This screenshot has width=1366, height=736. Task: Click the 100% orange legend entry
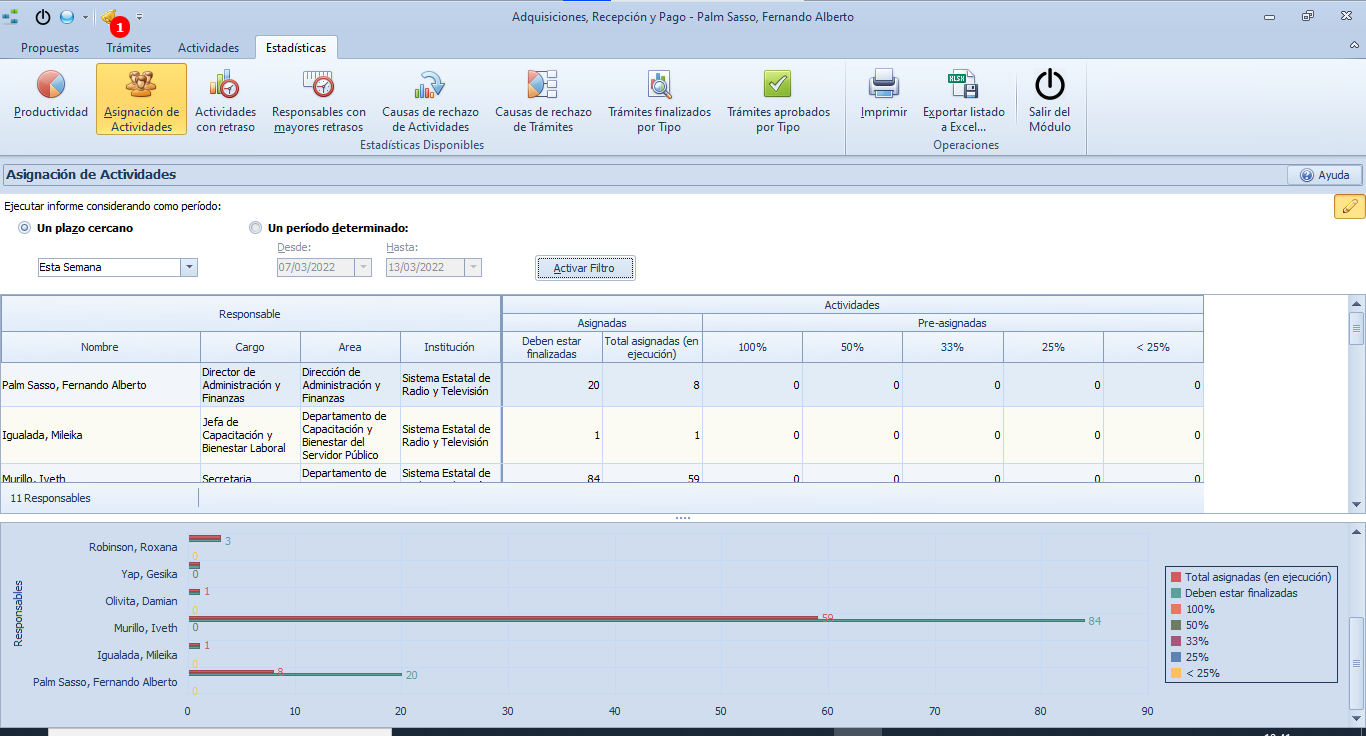1193,609
